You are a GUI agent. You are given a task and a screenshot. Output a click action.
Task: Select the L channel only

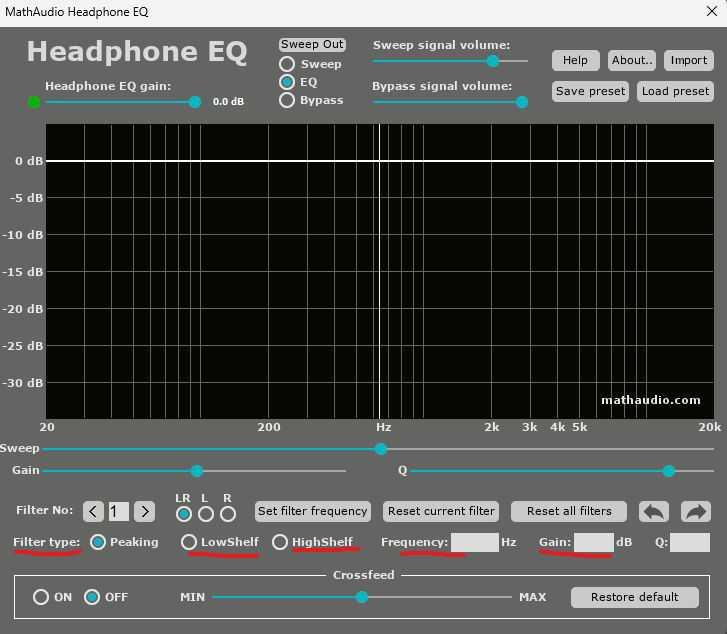click(x=206, y=514)
